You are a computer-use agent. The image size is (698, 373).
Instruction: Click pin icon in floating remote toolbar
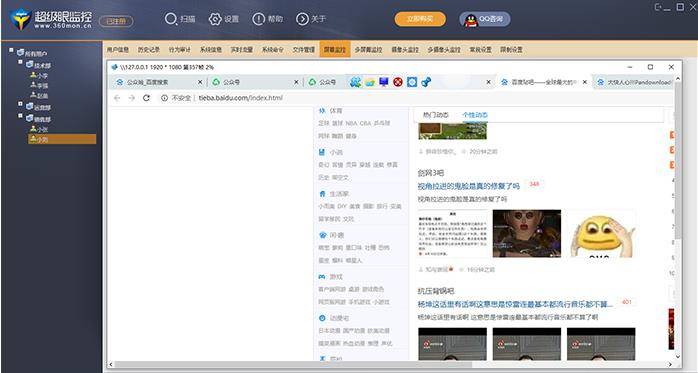click(x=426, y=82)
